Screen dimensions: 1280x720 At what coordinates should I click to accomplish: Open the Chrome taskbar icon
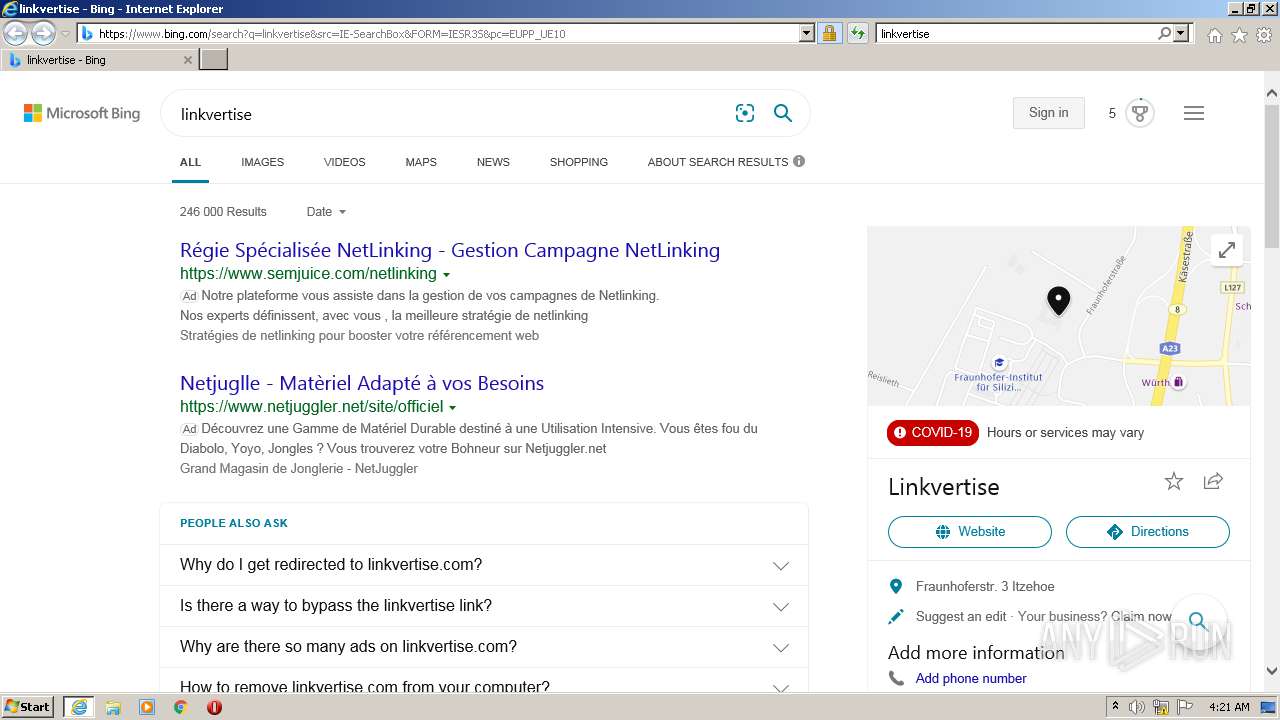coord(180,707)
